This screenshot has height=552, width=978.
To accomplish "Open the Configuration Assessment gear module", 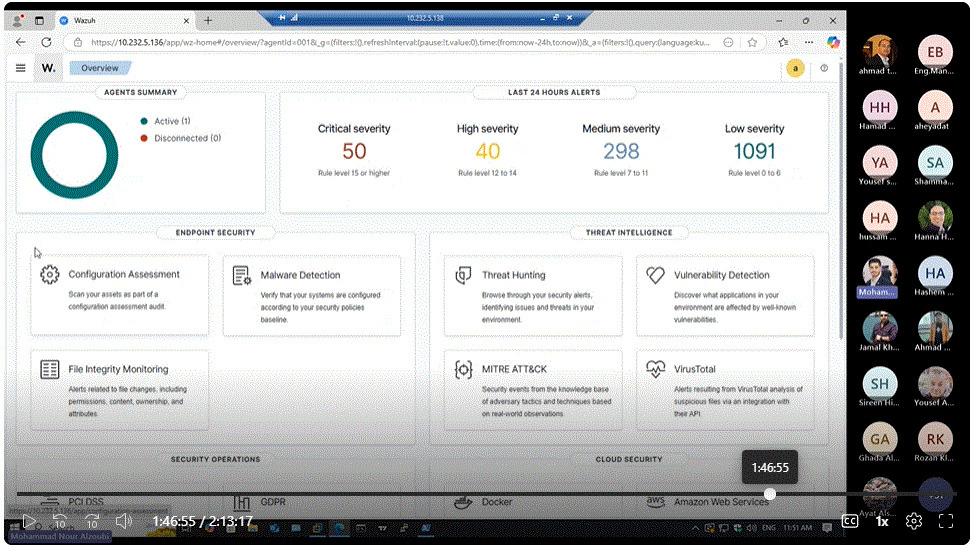I will pyautogui.click(x=50, y=275).
